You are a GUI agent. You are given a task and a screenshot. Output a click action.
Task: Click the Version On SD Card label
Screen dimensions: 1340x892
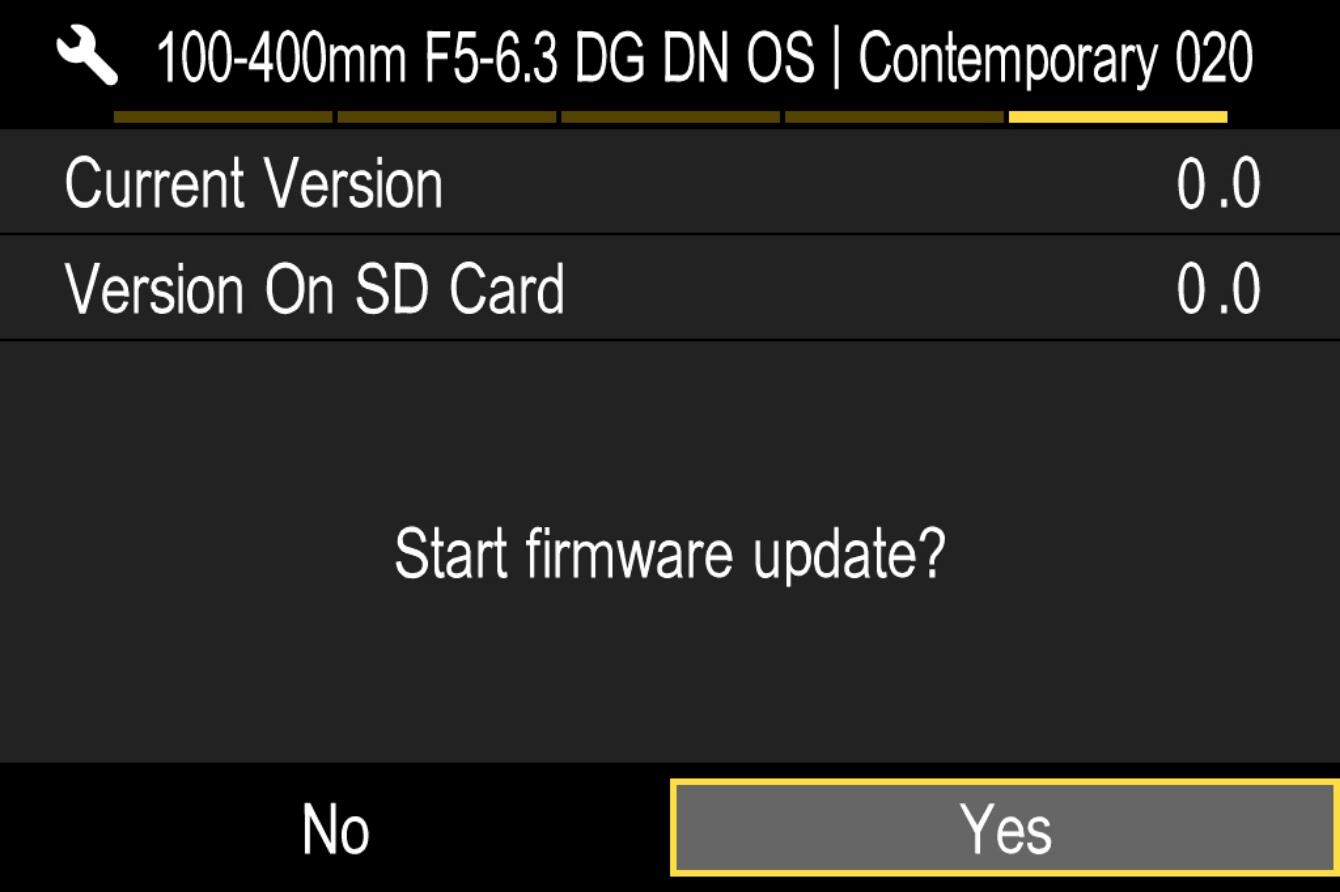point(315,289)
